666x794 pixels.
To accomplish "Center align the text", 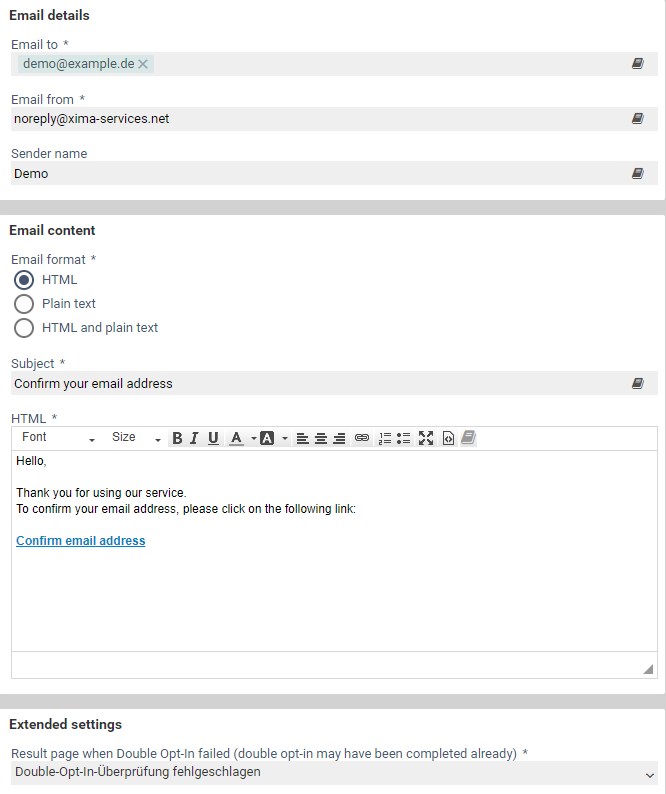I will 321,438.
